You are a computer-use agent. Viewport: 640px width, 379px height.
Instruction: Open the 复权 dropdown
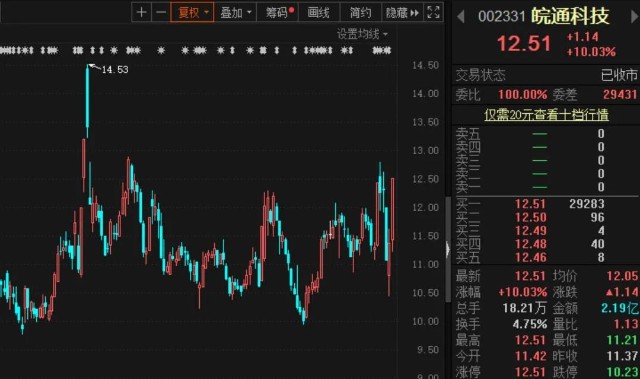(192, 12)
